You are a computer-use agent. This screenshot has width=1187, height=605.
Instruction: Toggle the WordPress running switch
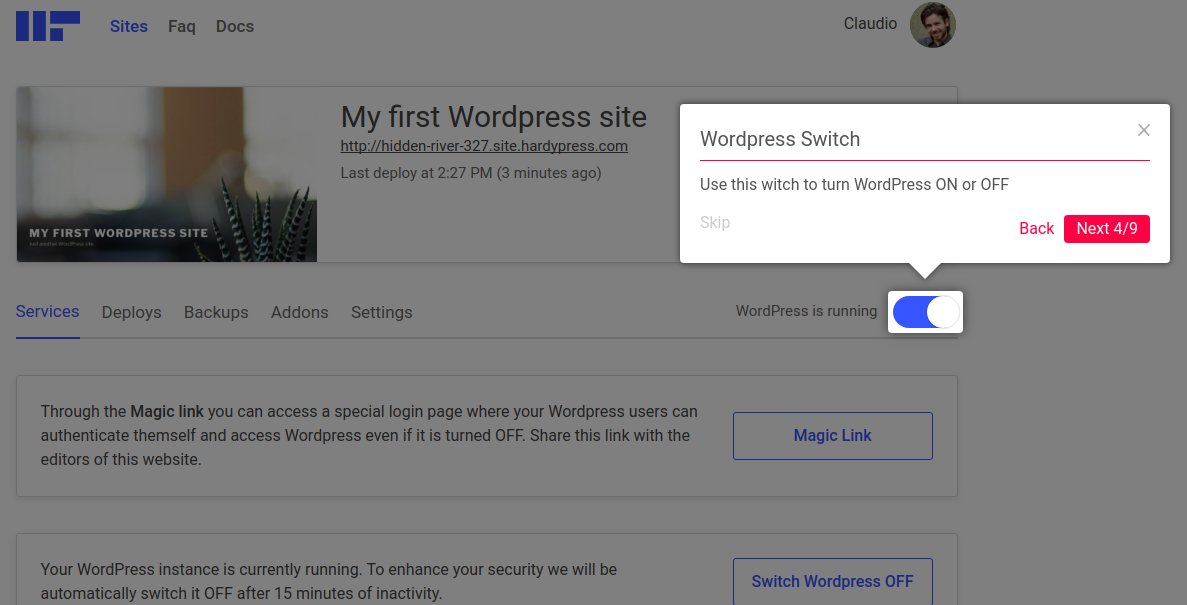pyautogui.click(x=925, y=313)
